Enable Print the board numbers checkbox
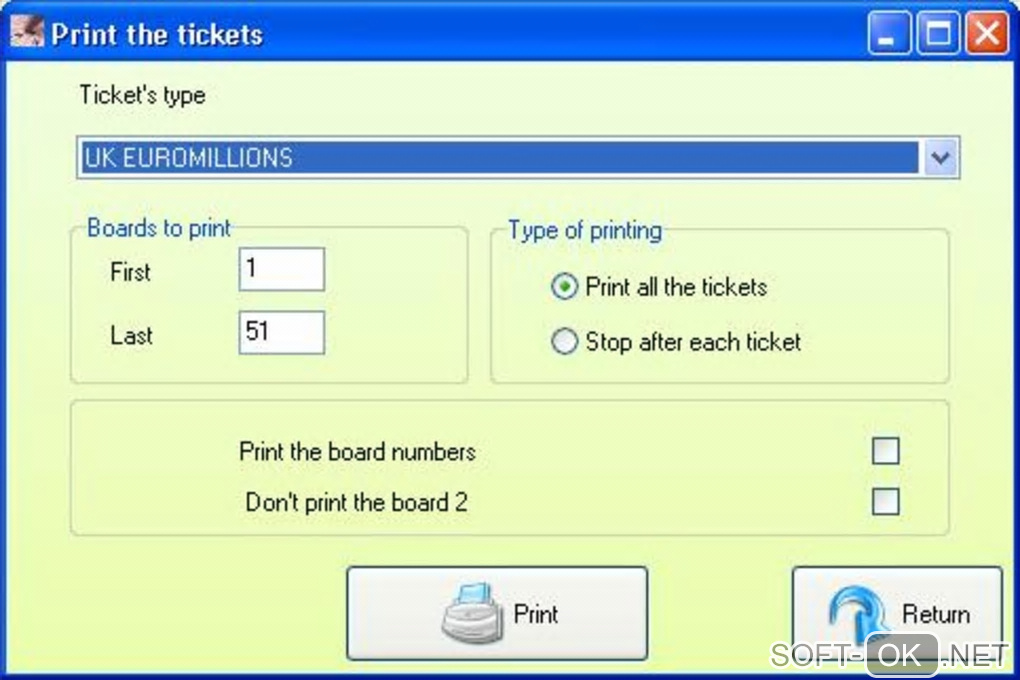 point(885,452)
